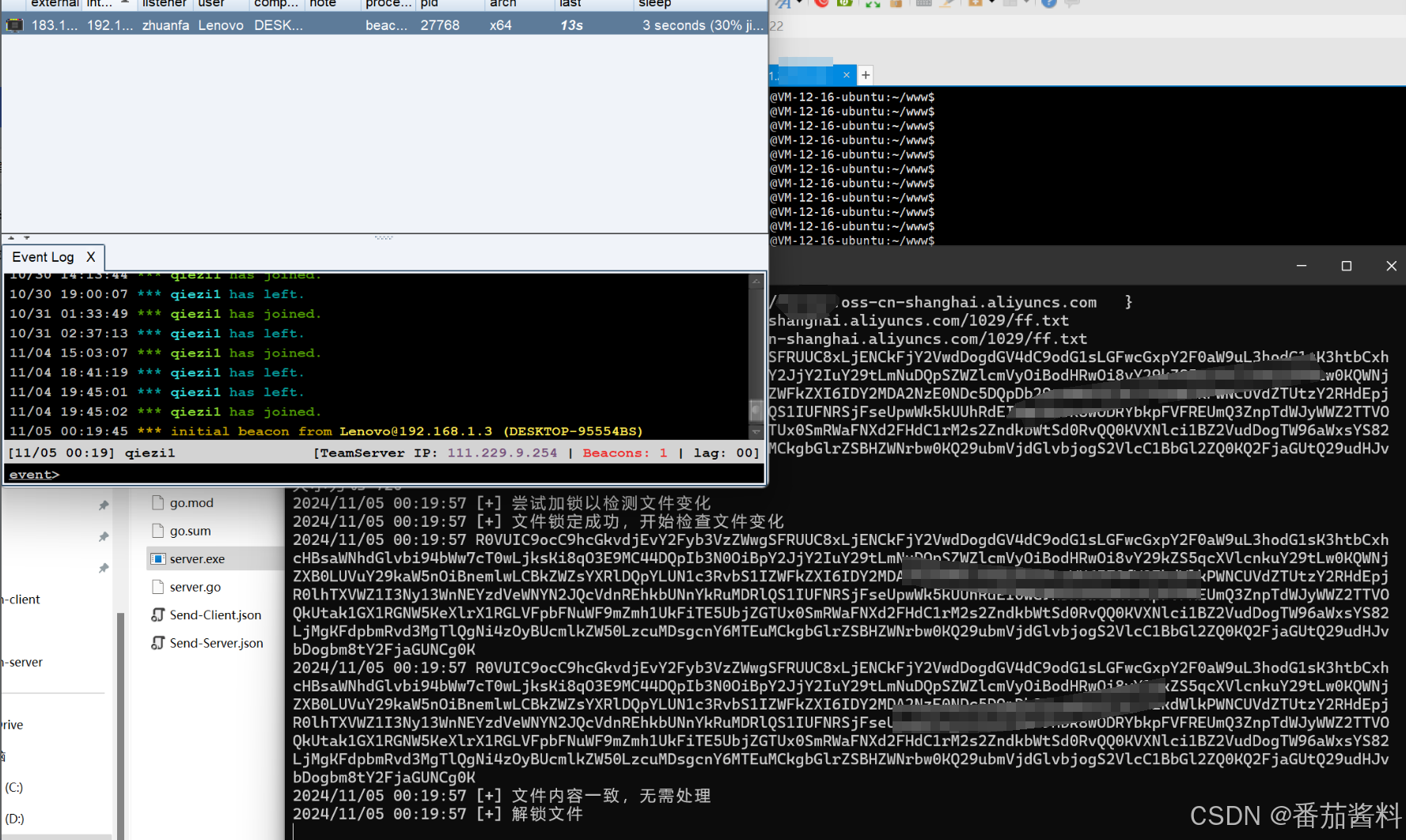Open the go.mod file
This screenshot has height=840, width=1406.
(x=191, y=502)
